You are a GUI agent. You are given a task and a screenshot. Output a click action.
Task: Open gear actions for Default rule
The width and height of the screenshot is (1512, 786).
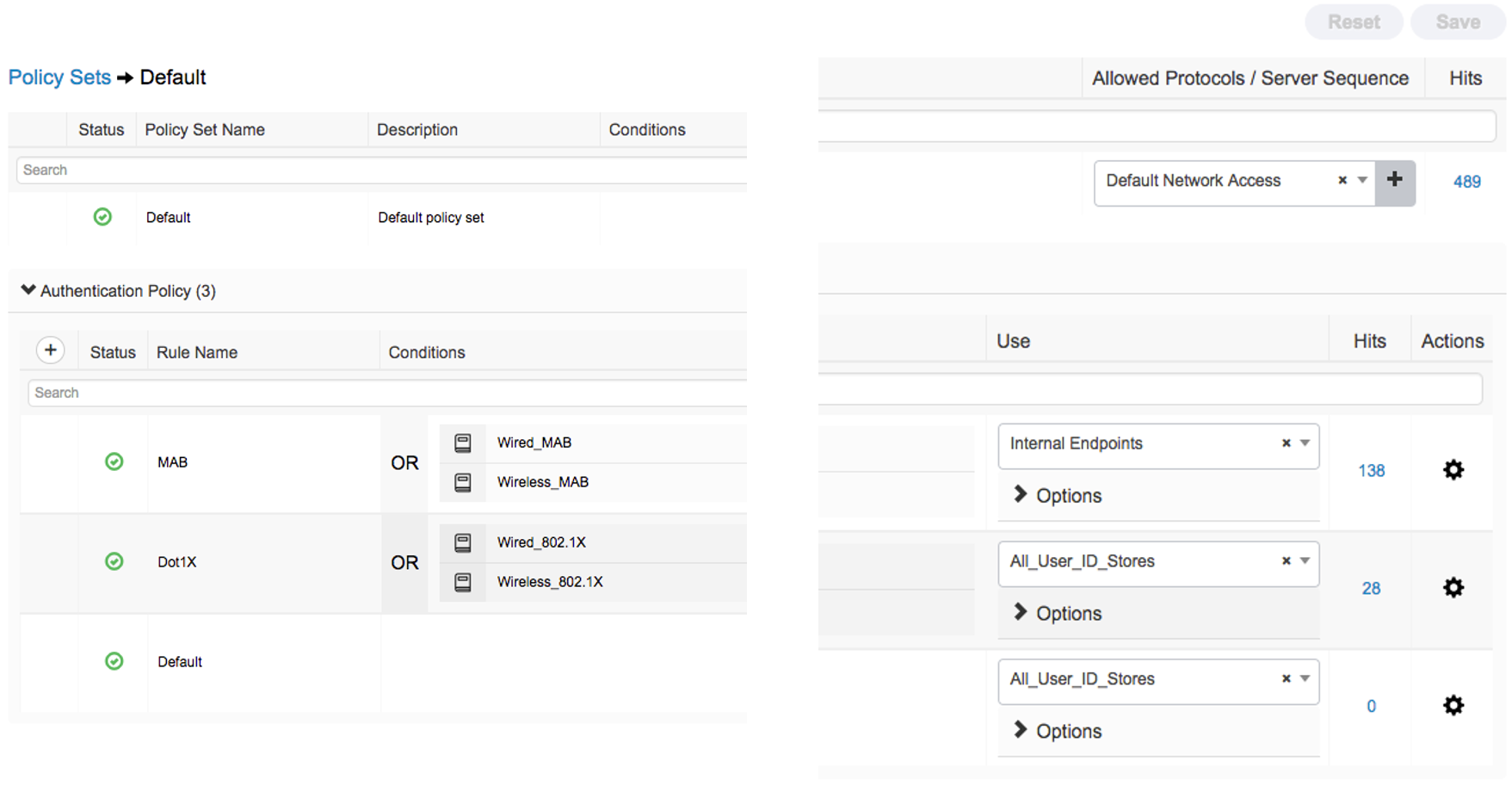pyautogui.click(x=1453, y=706)
